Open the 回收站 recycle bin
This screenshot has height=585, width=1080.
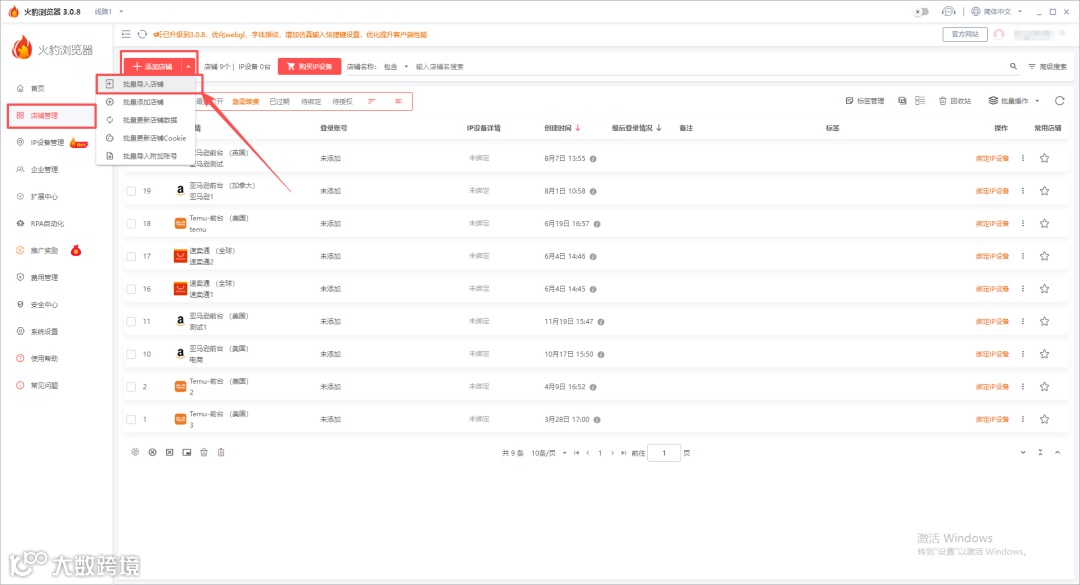pyautogui.click(x=955, y=101)
